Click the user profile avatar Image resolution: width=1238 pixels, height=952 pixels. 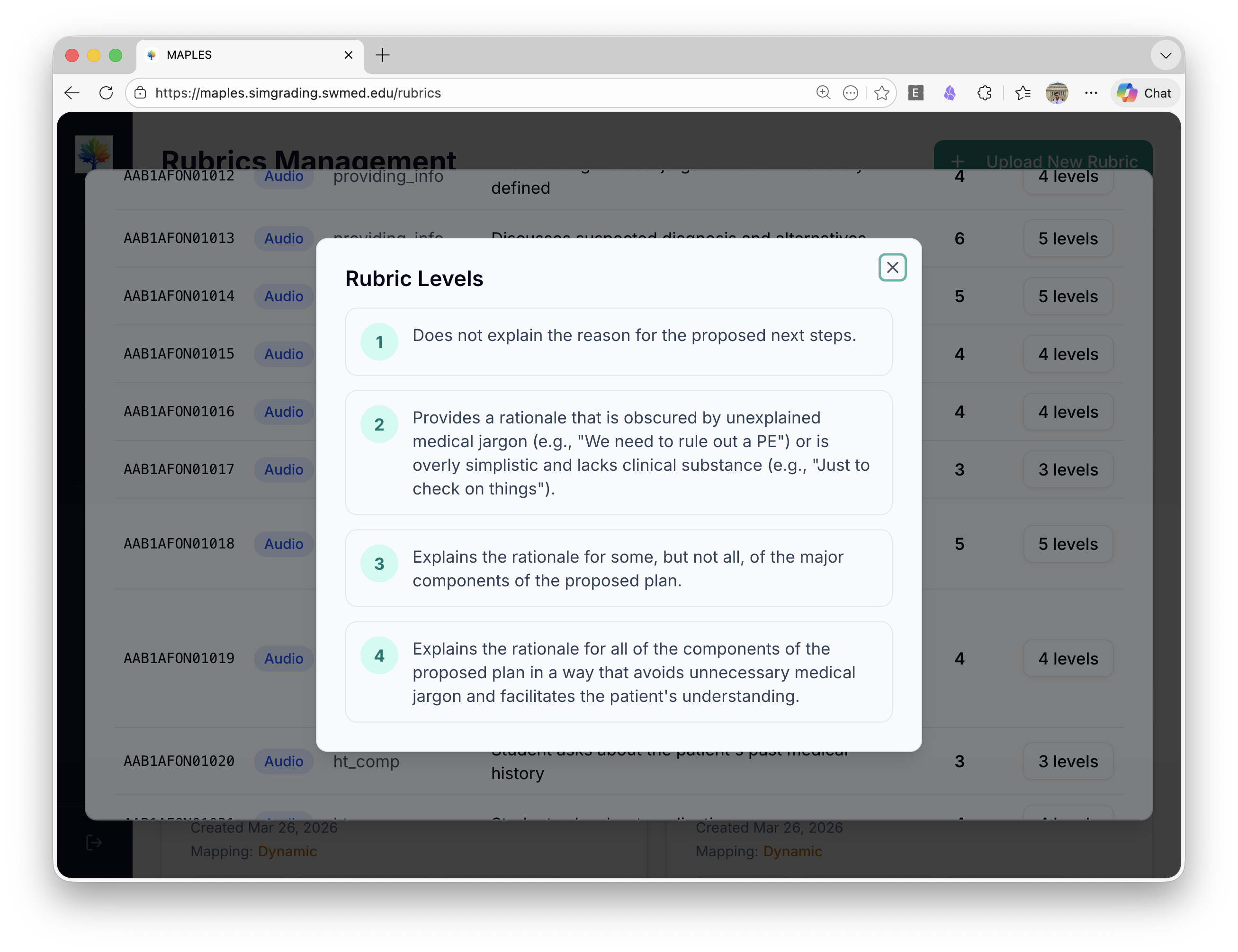click(1056, 93)
